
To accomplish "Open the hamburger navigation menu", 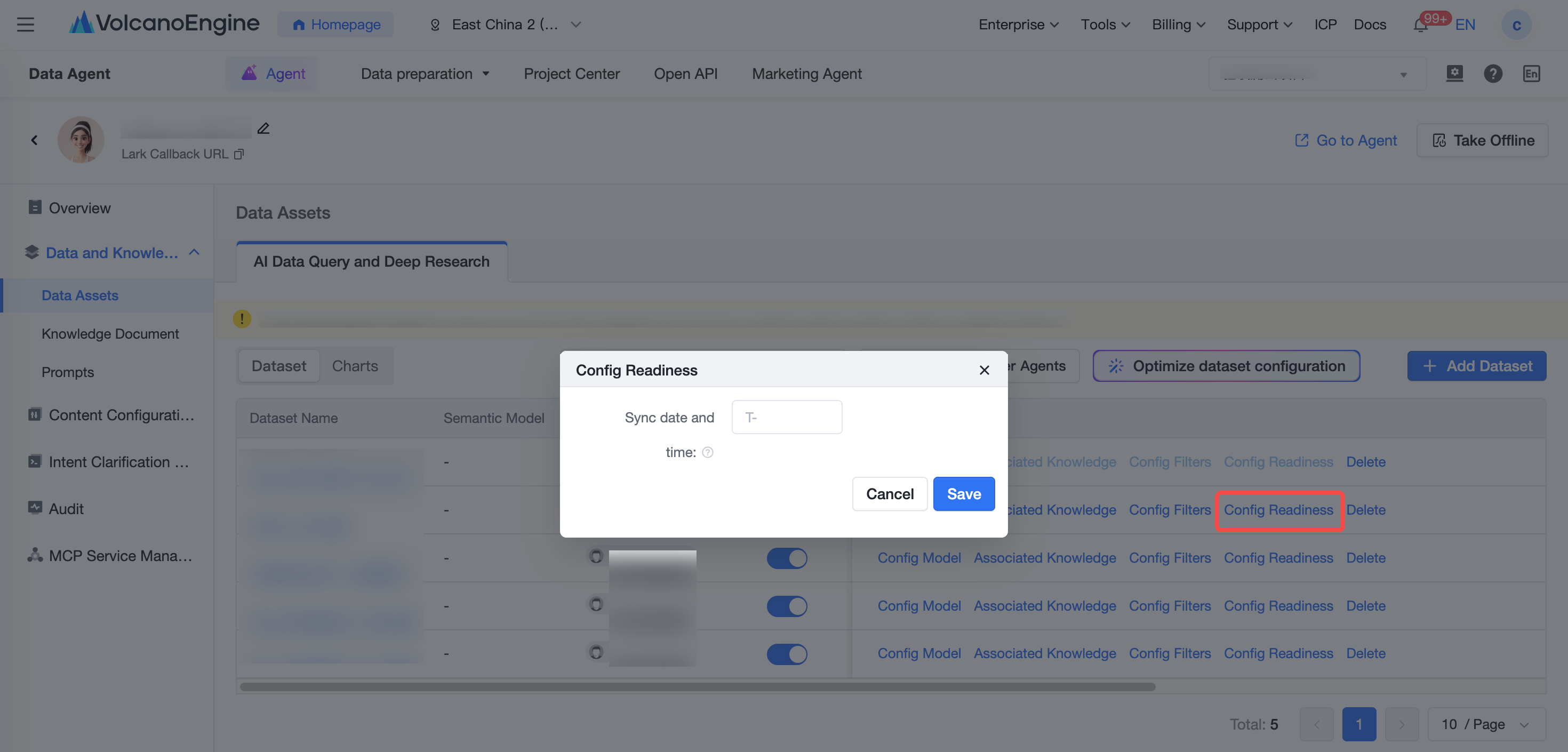I will tap(25, 25).
